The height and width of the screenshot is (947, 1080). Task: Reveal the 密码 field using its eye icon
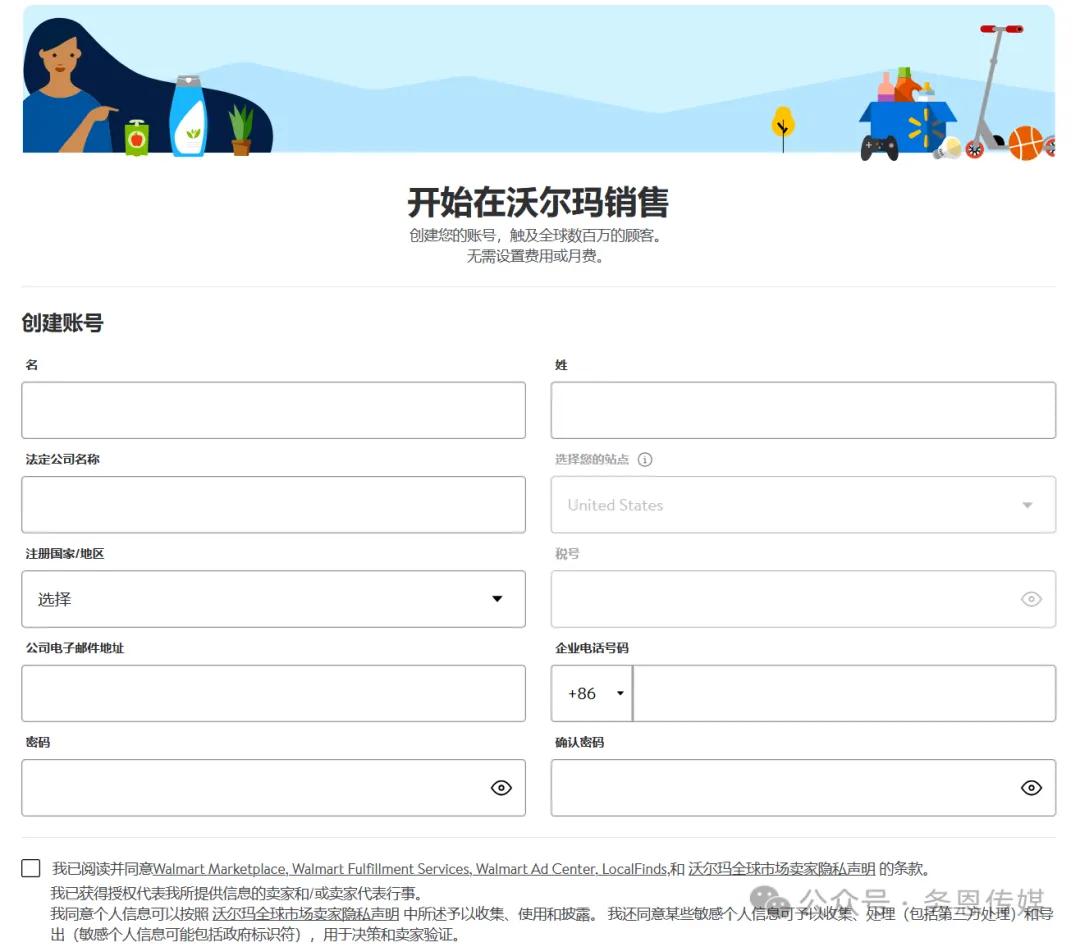click(x=501, y=788)
